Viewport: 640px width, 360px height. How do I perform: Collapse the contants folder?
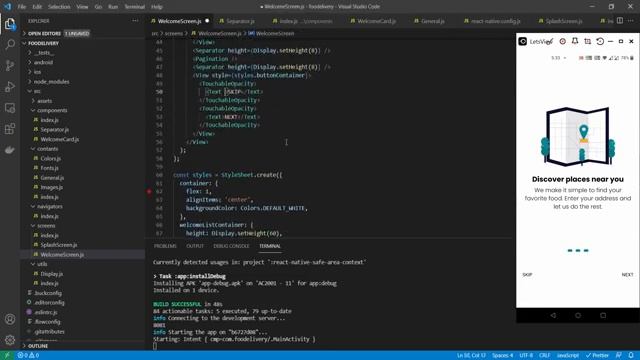[x=47, y=149]
